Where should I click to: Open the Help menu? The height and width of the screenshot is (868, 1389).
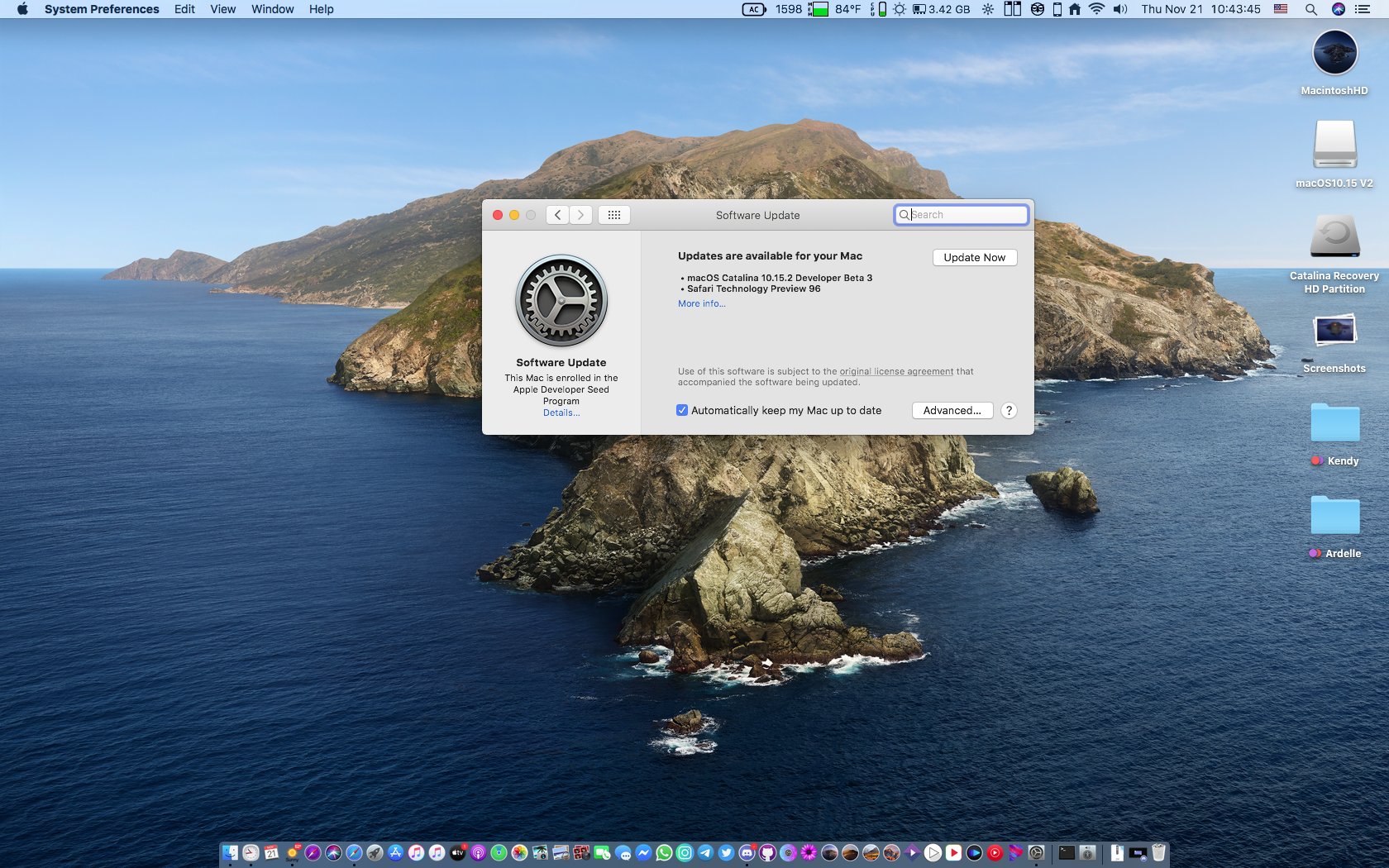[321, 9]
